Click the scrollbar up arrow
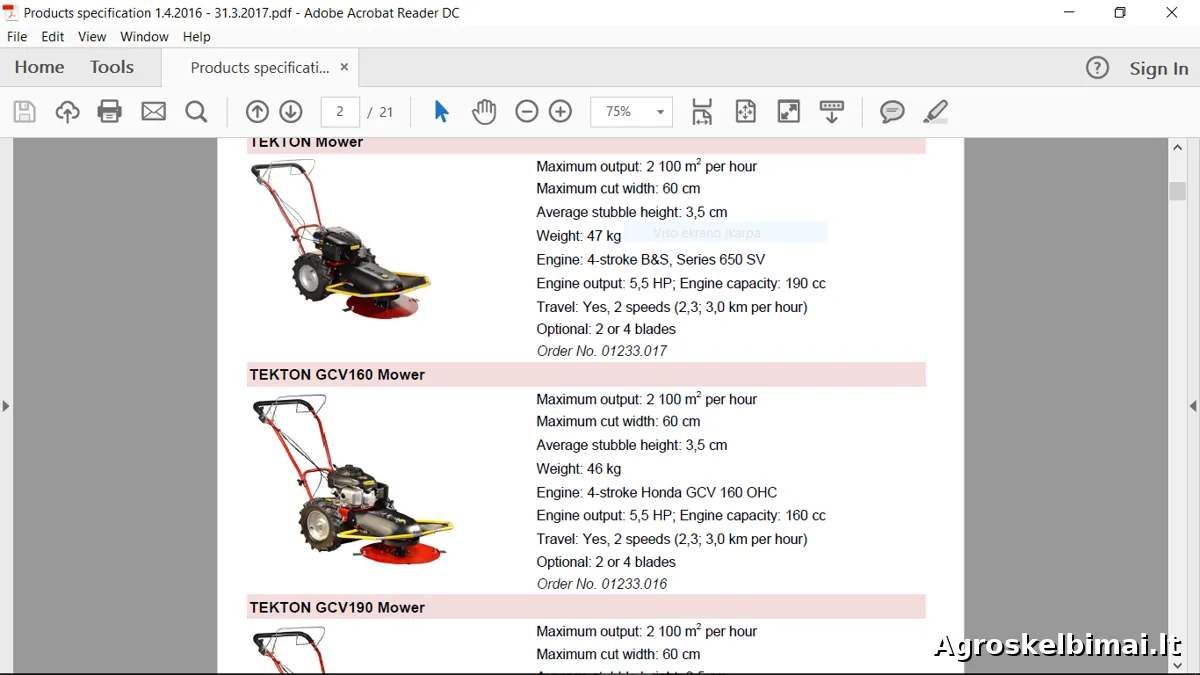 1177,148
